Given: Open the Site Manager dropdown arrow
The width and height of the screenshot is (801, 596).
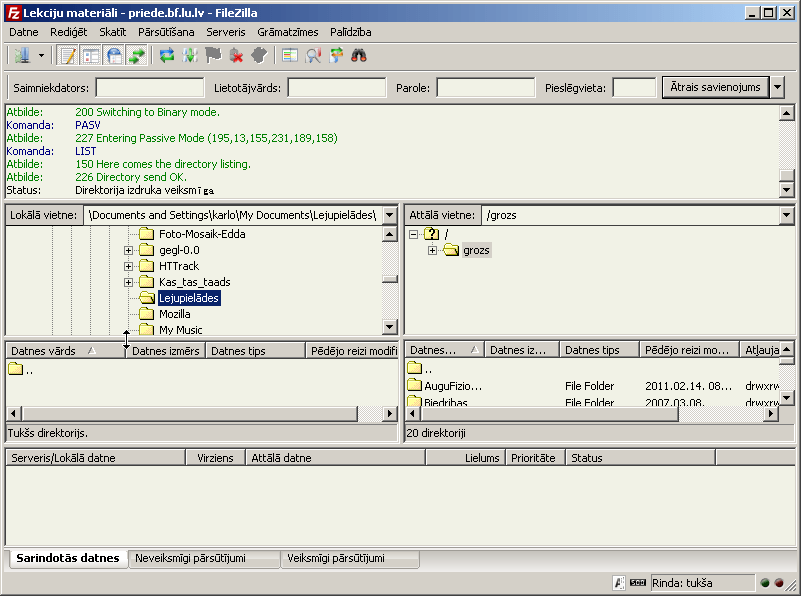Looking at the screenshot, I should (41, 55).
